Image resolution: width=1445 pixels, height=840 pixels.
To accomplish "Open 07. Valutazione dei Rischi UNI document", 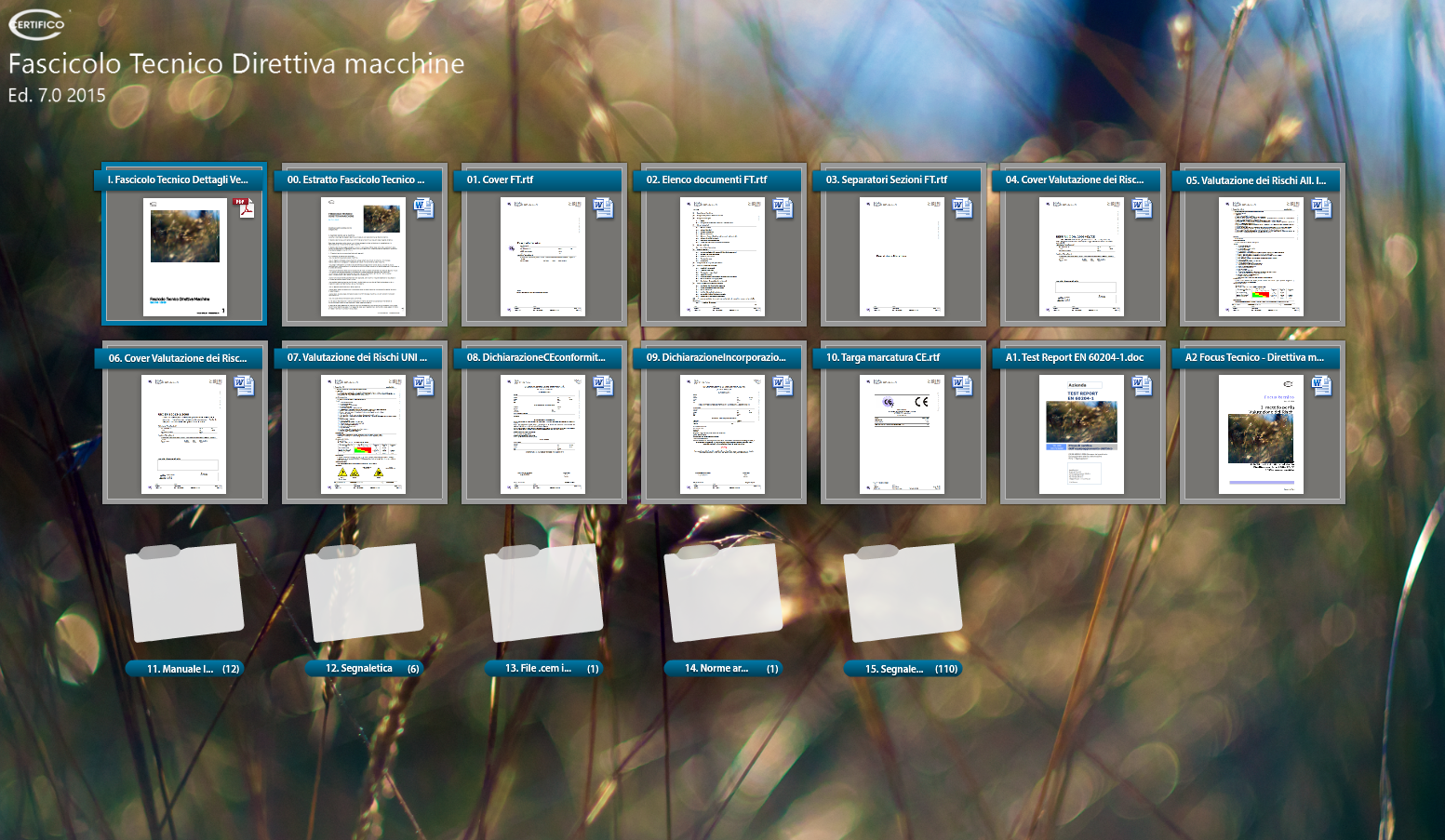I will coord(363,434).
